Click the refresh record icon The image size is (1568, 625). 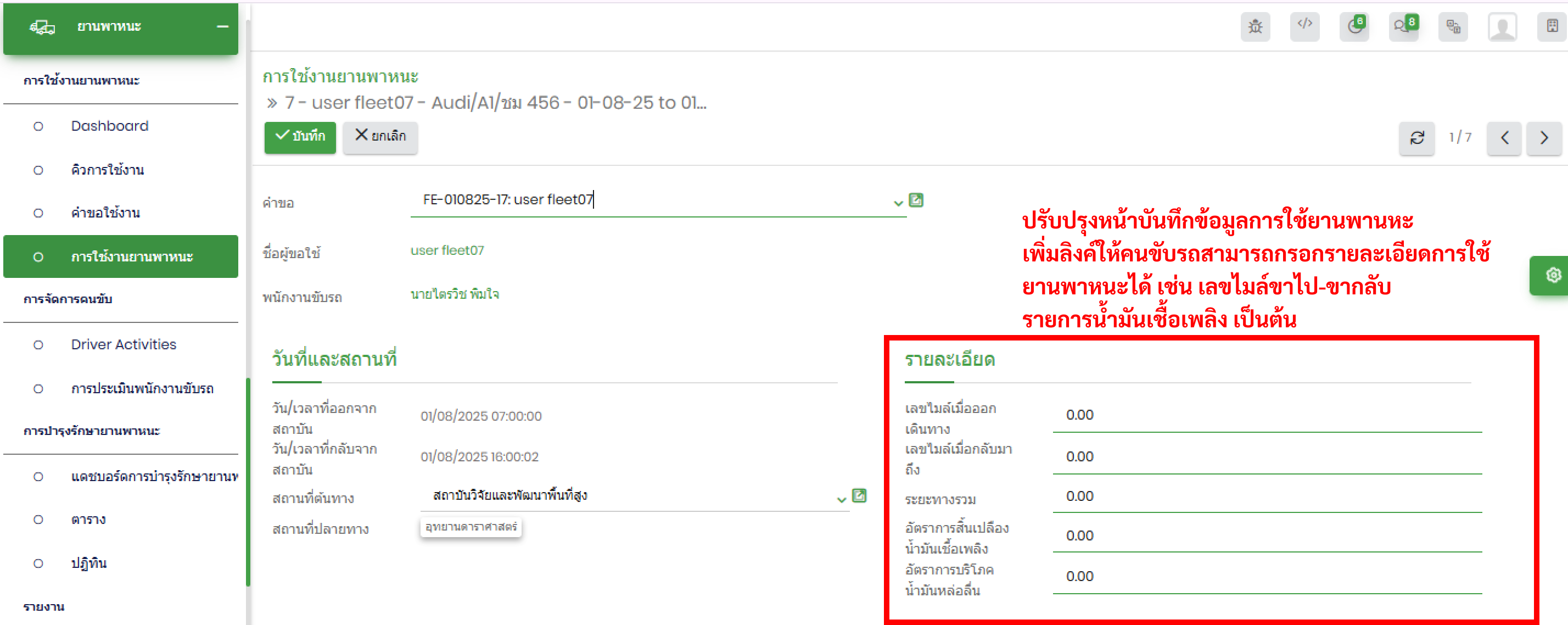point(1416,138)
